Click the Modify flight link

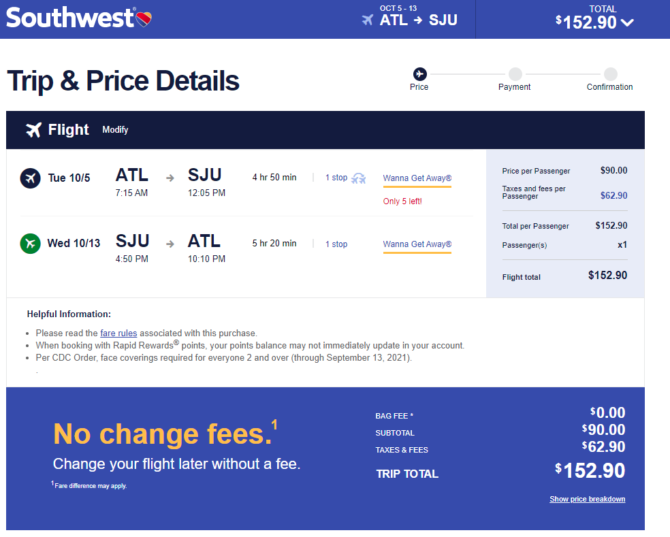pyautogui.click(x=115, y=129)
